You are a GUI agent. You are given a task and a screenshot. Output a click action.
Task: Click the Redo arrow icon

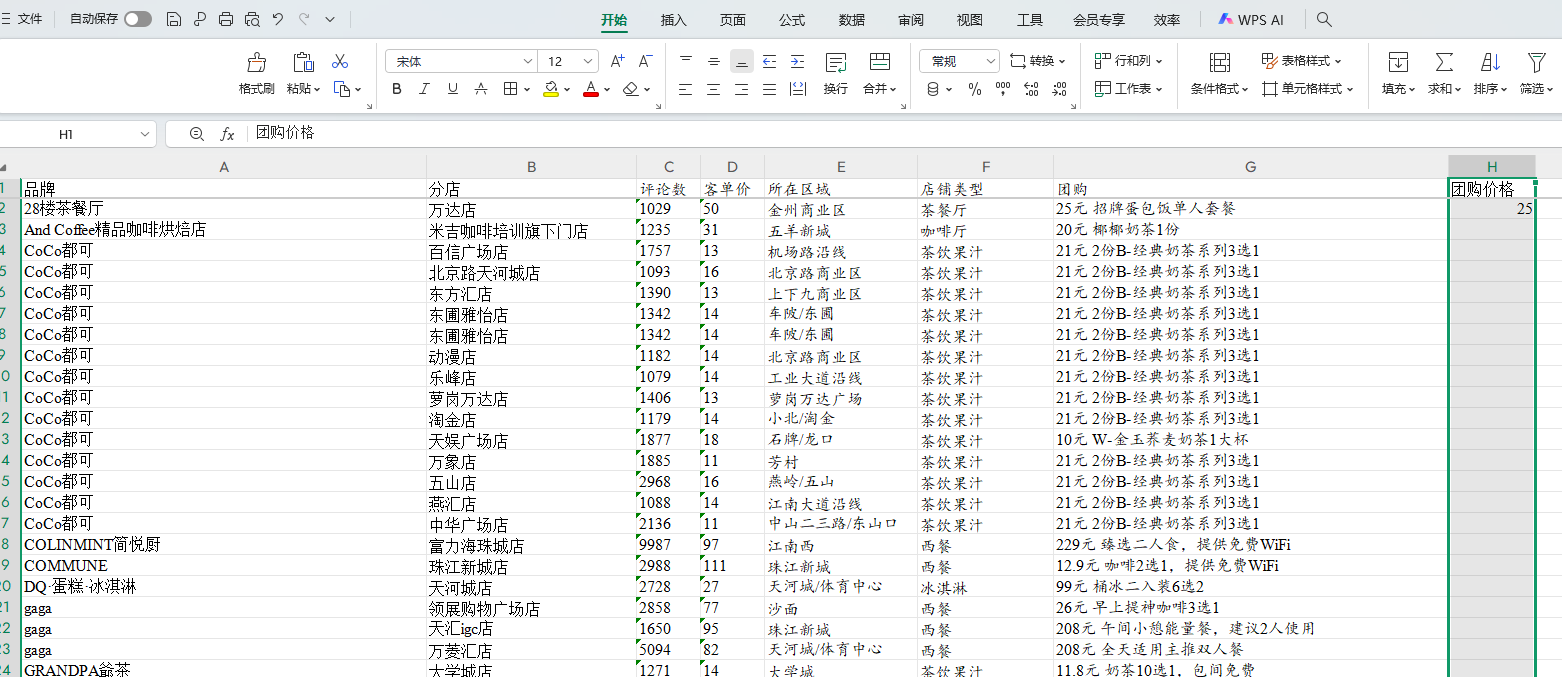[x=304, y=19]
